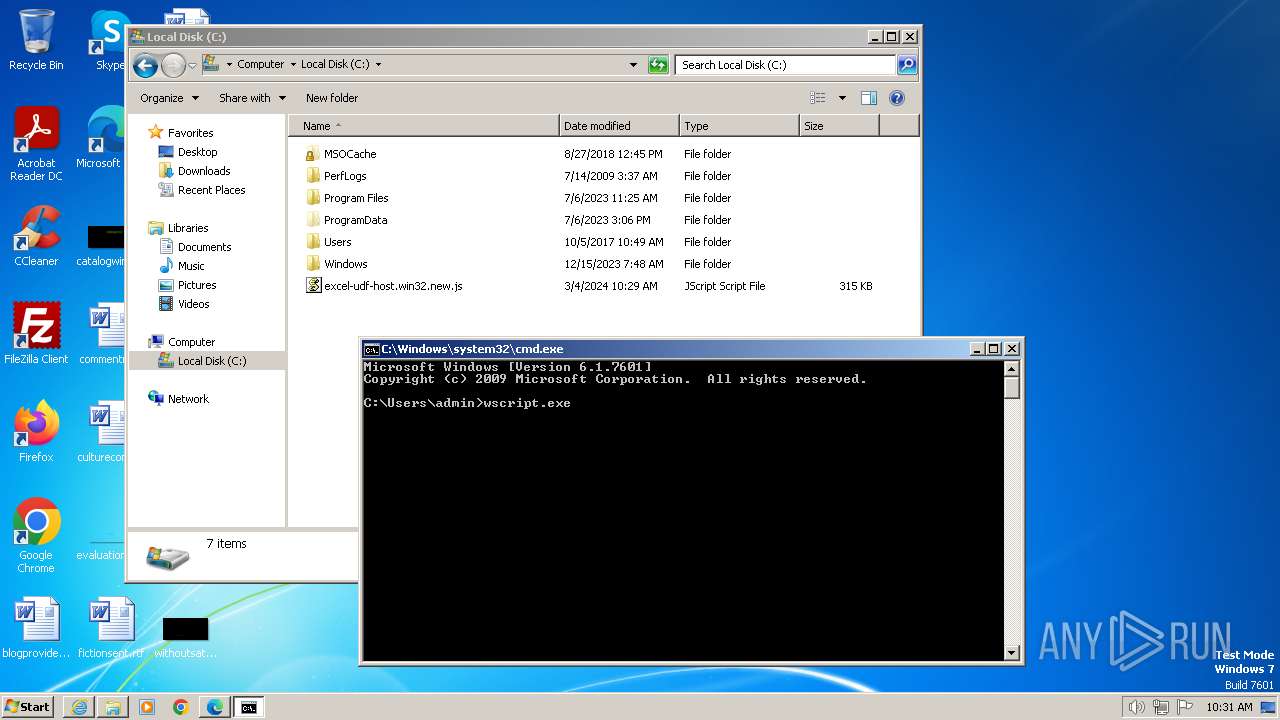Select the ProgramData folder

tap(355, 220)
